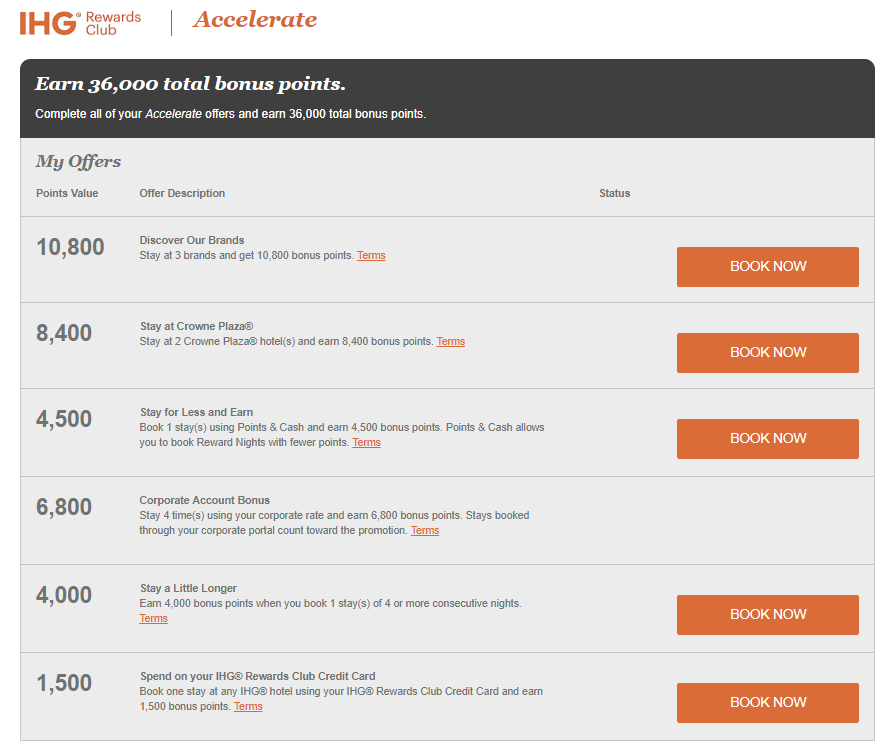This screenshot has width=889, height=752.
Task: Select the 1,500 points value
Action: (64, 683)
